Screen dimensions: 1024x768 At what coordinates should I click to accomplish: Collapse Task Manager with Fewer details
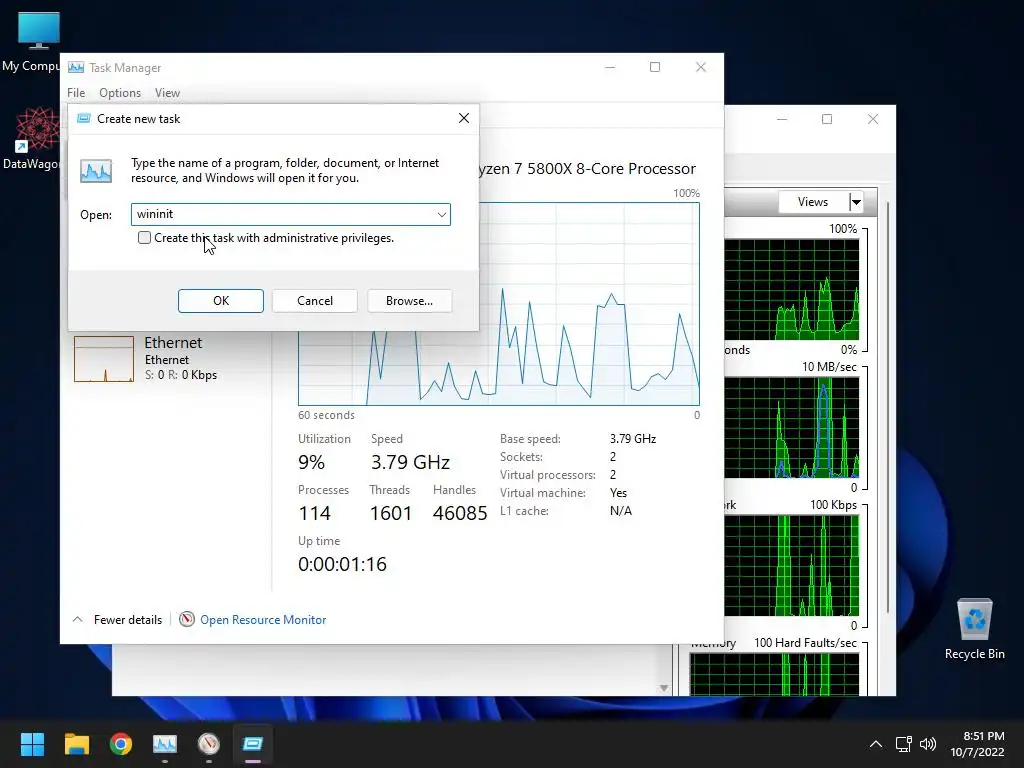click(117, 620)
